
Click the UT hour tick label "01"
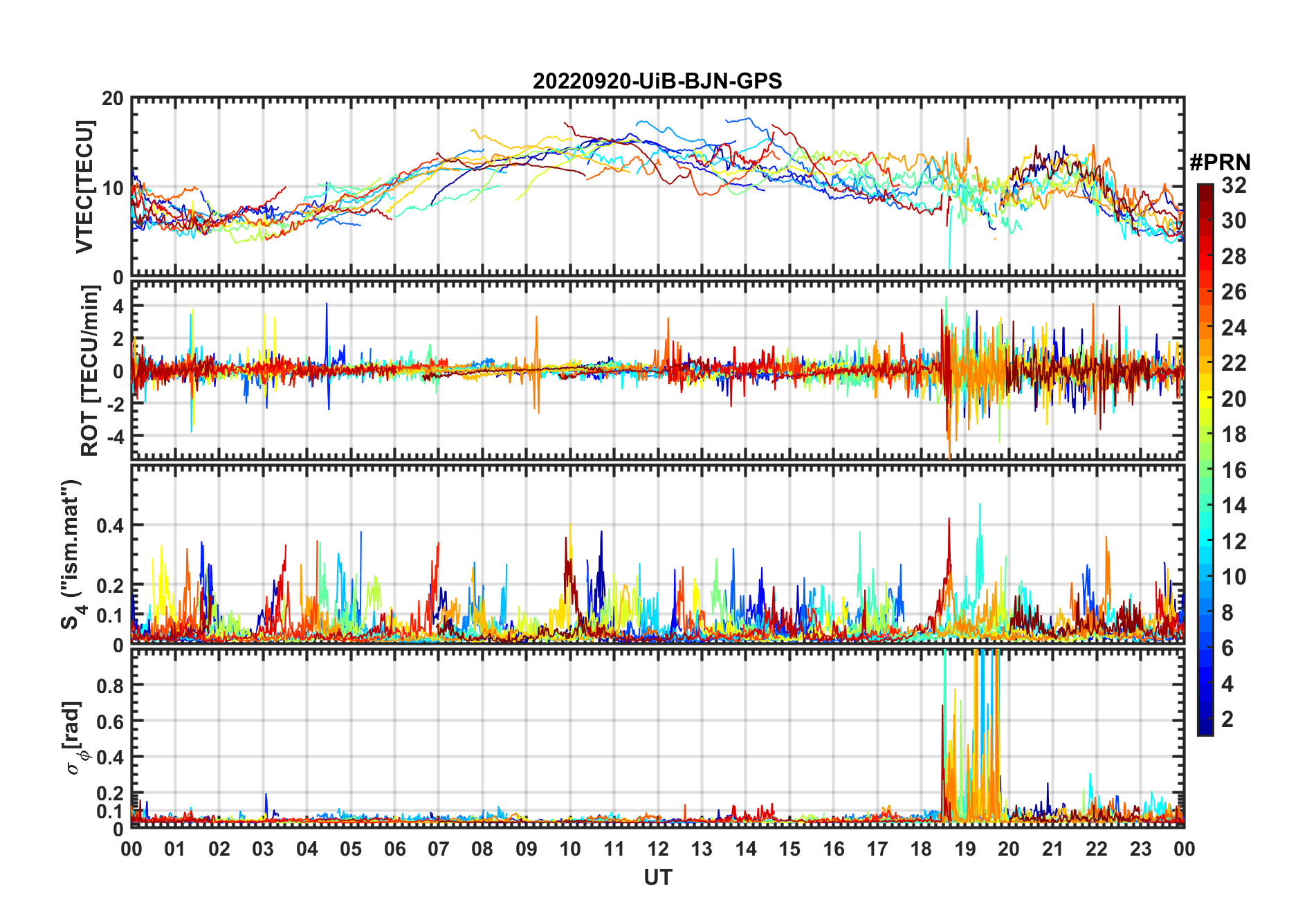[x=175, y=849]
